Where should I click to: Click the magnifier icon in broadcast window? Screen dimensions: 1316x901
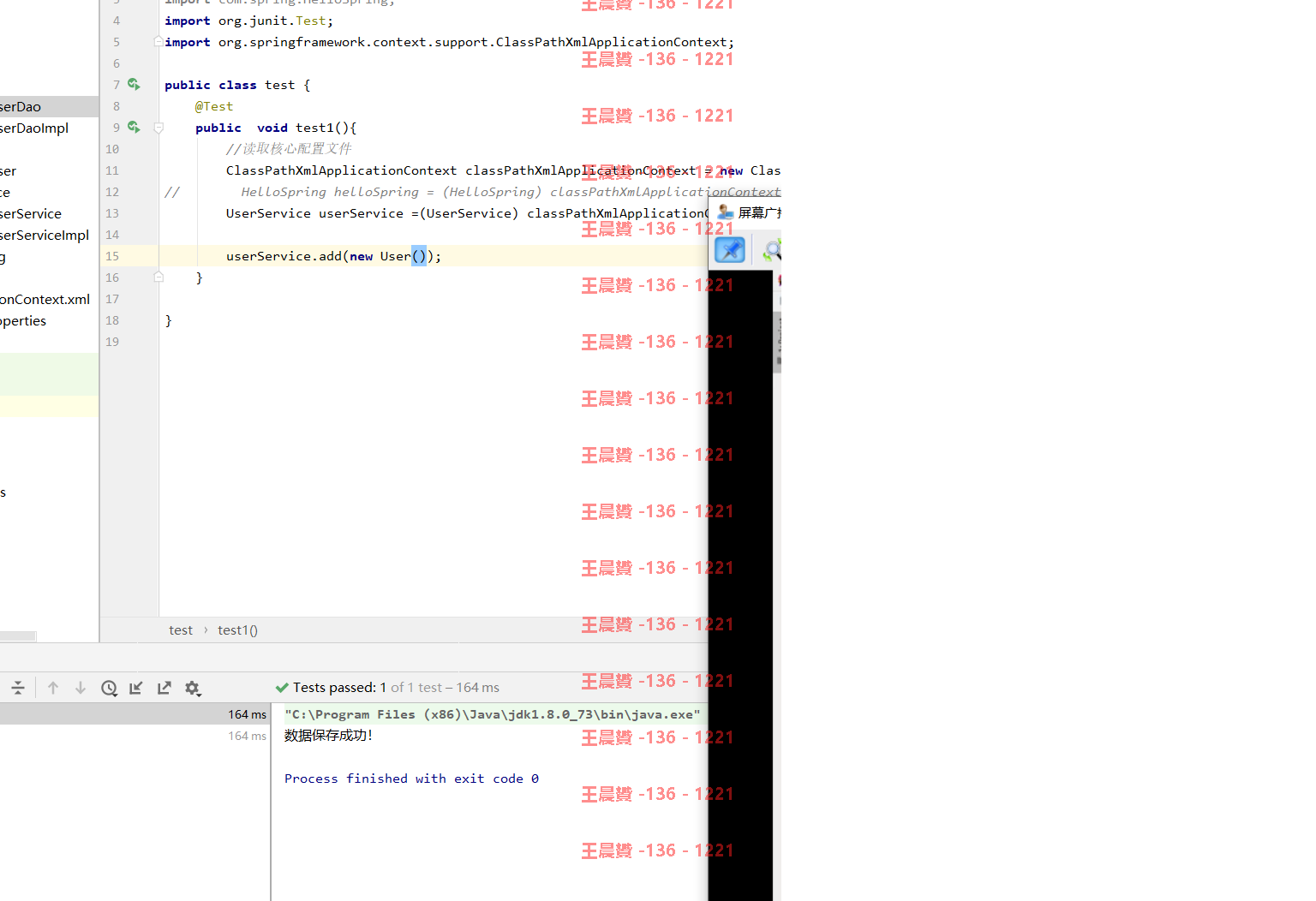[x=771, y=250]
